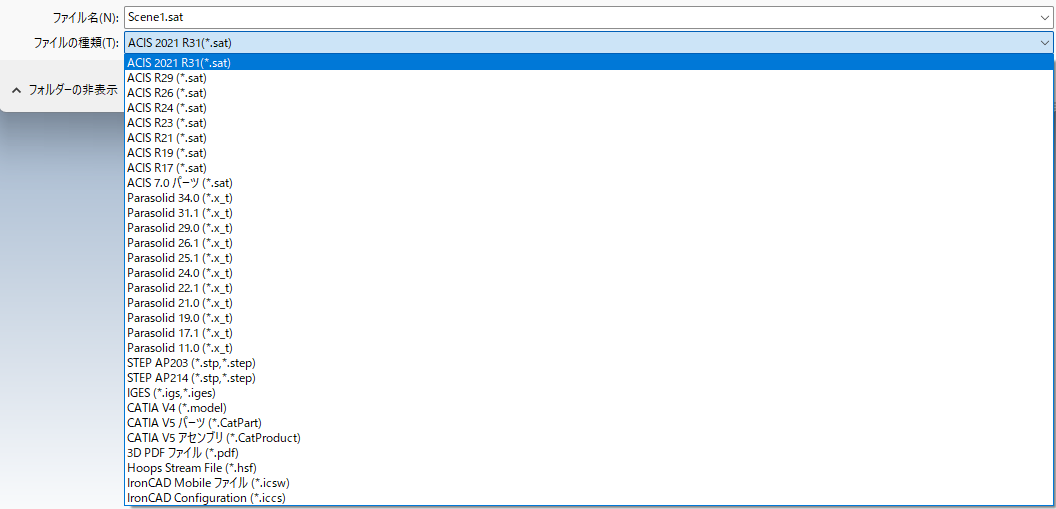Pick ACIS R17 (*.sat) file type
The image size is (1056, 509).
pyautogui.click(x=167, y=168)
